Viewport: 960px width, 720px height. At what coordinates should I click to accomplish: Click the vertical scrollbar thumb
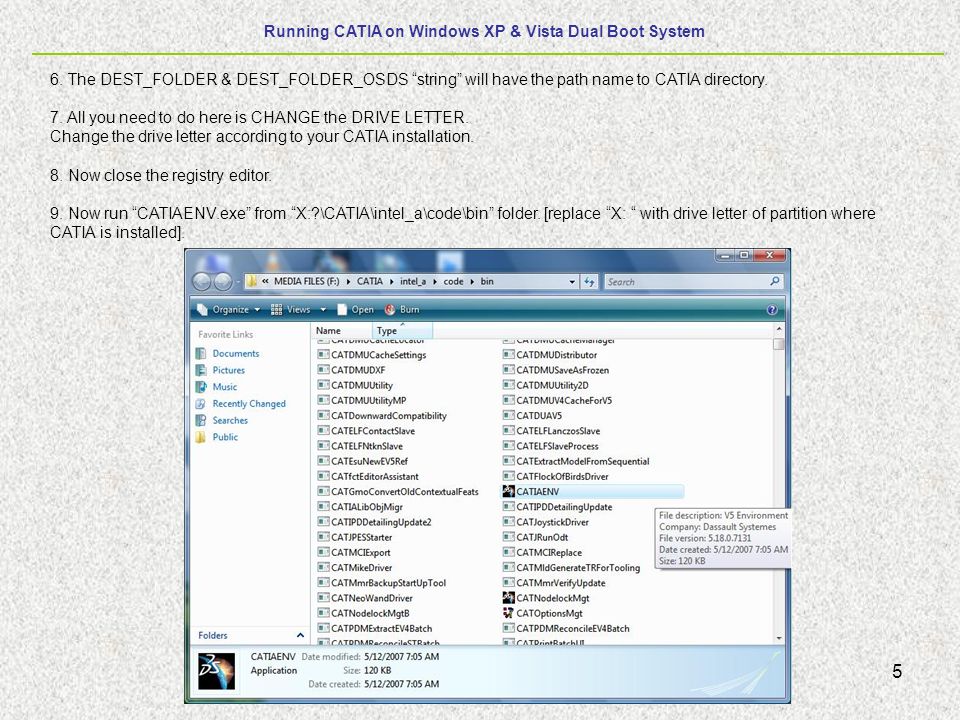point(779,343)
